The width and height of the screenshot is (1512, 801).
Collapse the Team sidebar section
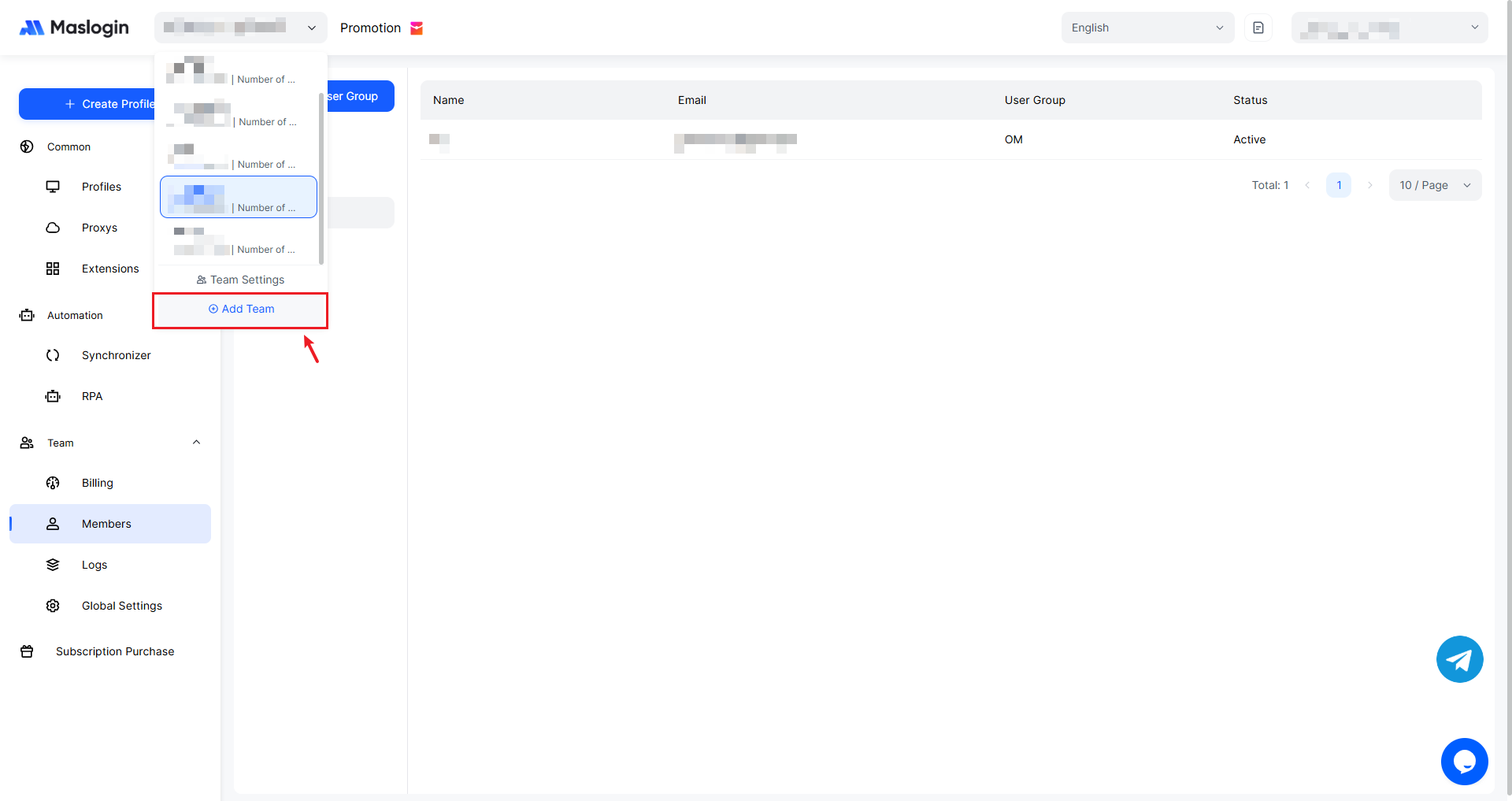pos(196,443)
